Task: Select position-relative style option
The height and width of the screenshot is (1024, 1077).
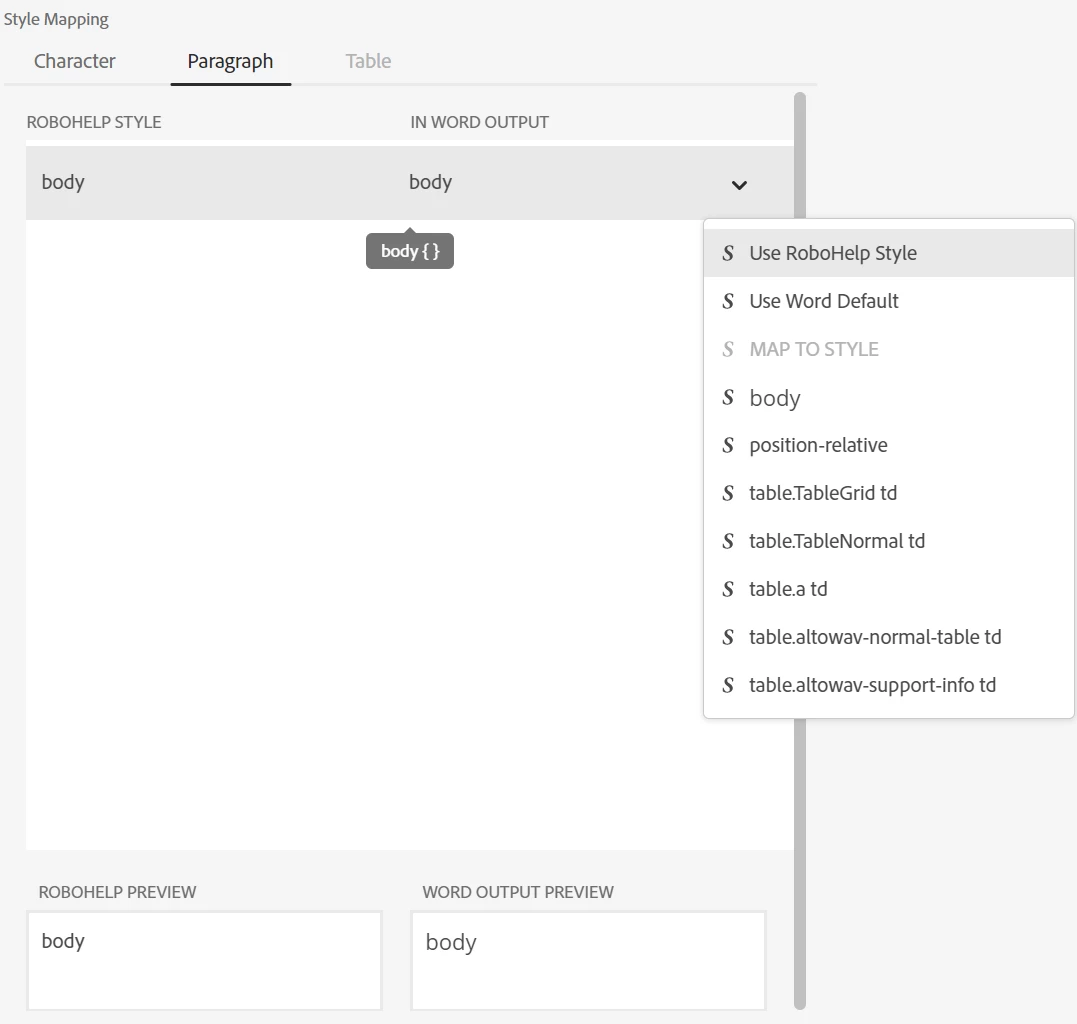Action: (888, 445)
